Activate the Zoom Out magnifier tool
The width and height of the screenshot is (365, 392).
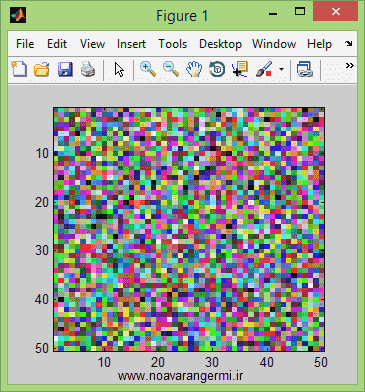click(x=171, y=69)
